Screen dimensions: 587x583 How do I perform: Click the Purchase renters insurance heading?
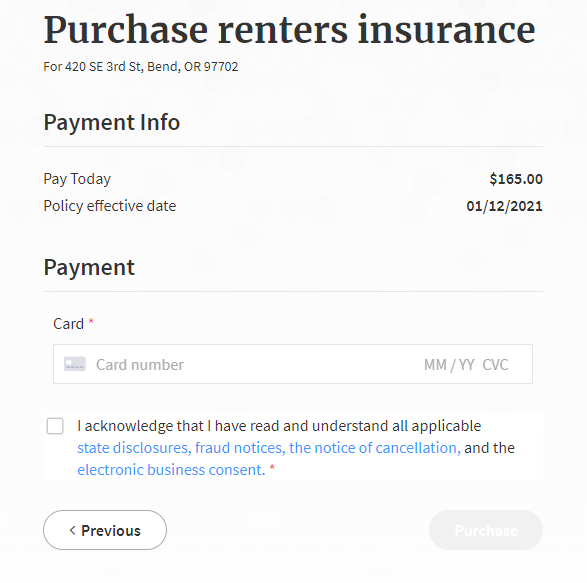[289, 30]
